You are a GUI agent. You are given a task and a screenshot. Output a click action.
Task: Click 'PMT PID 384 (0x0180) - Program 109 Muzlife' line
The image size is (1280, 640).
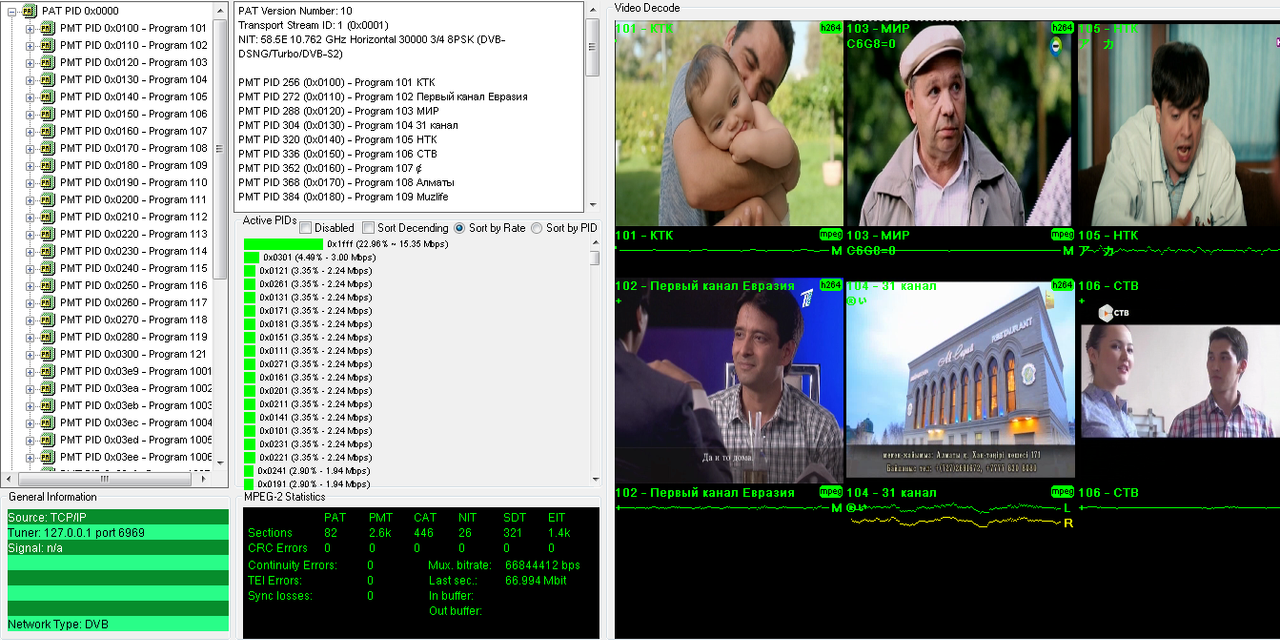(x=343, y=197)
